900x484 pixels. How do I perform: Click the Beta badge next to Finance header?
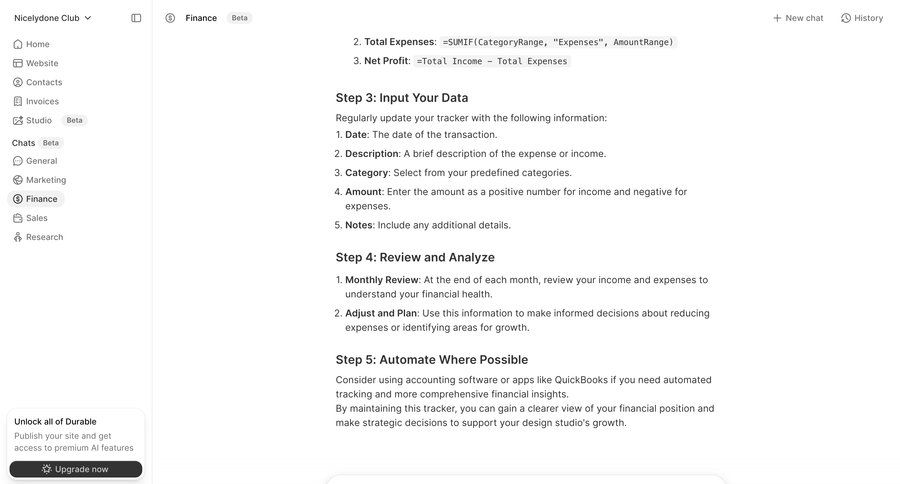click(240, 18)
